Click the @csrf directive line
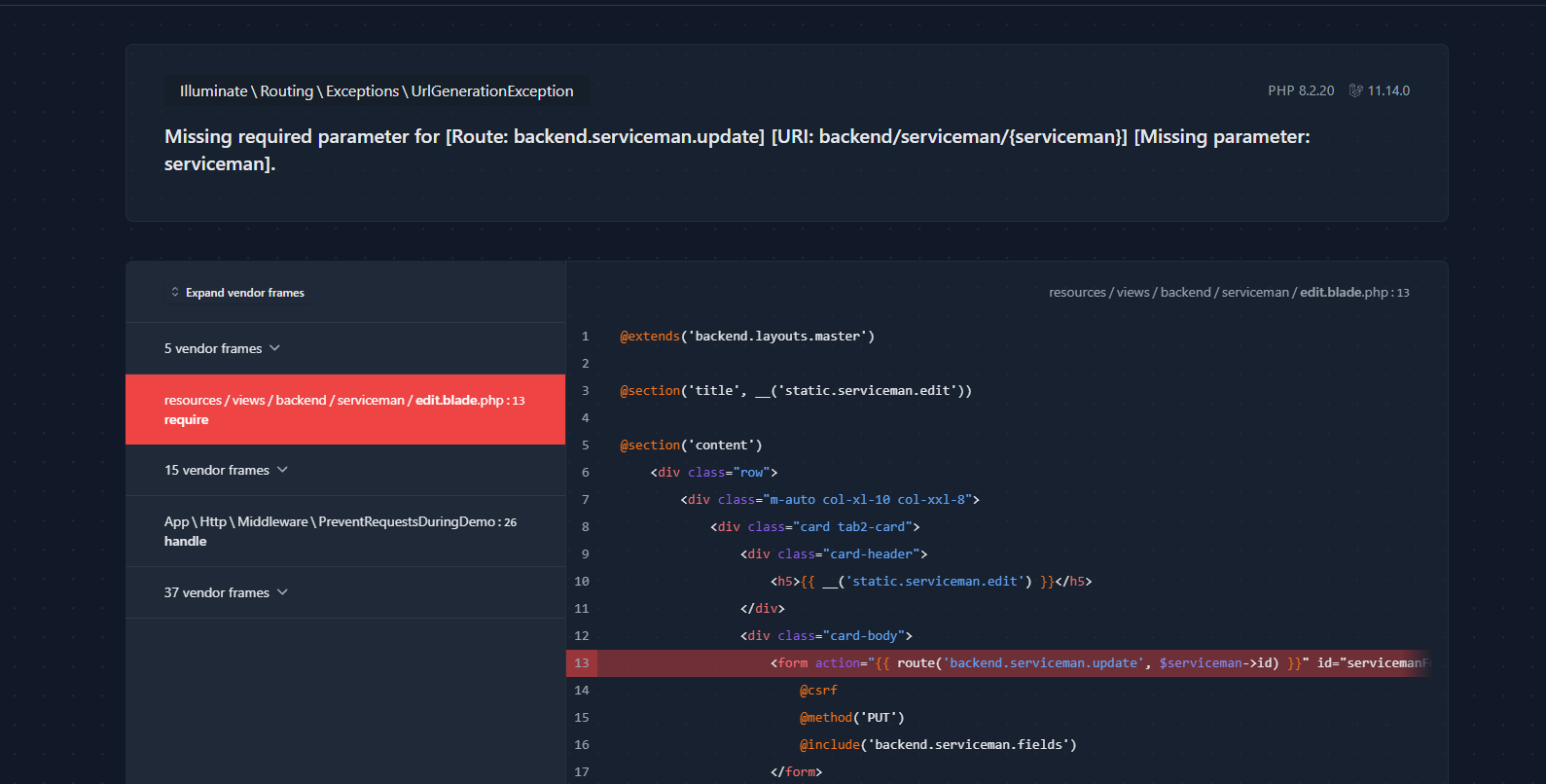Image resolution: width=1546 pixels, height=784 pixels. pos(818,690)
